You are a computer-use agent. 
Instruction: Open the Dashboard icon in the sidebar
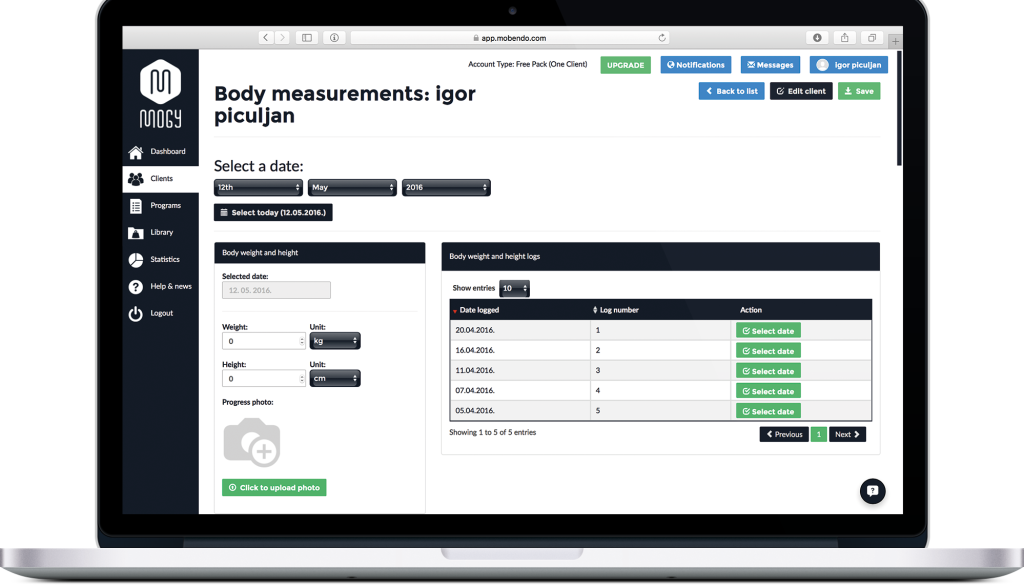tap(135, 152)
